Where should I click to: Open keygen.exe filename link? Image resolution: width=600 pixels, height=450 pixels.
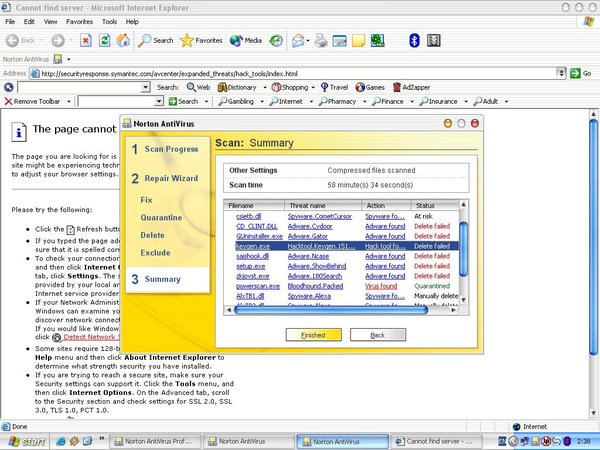pyautogui.click(x=253, y=246)
